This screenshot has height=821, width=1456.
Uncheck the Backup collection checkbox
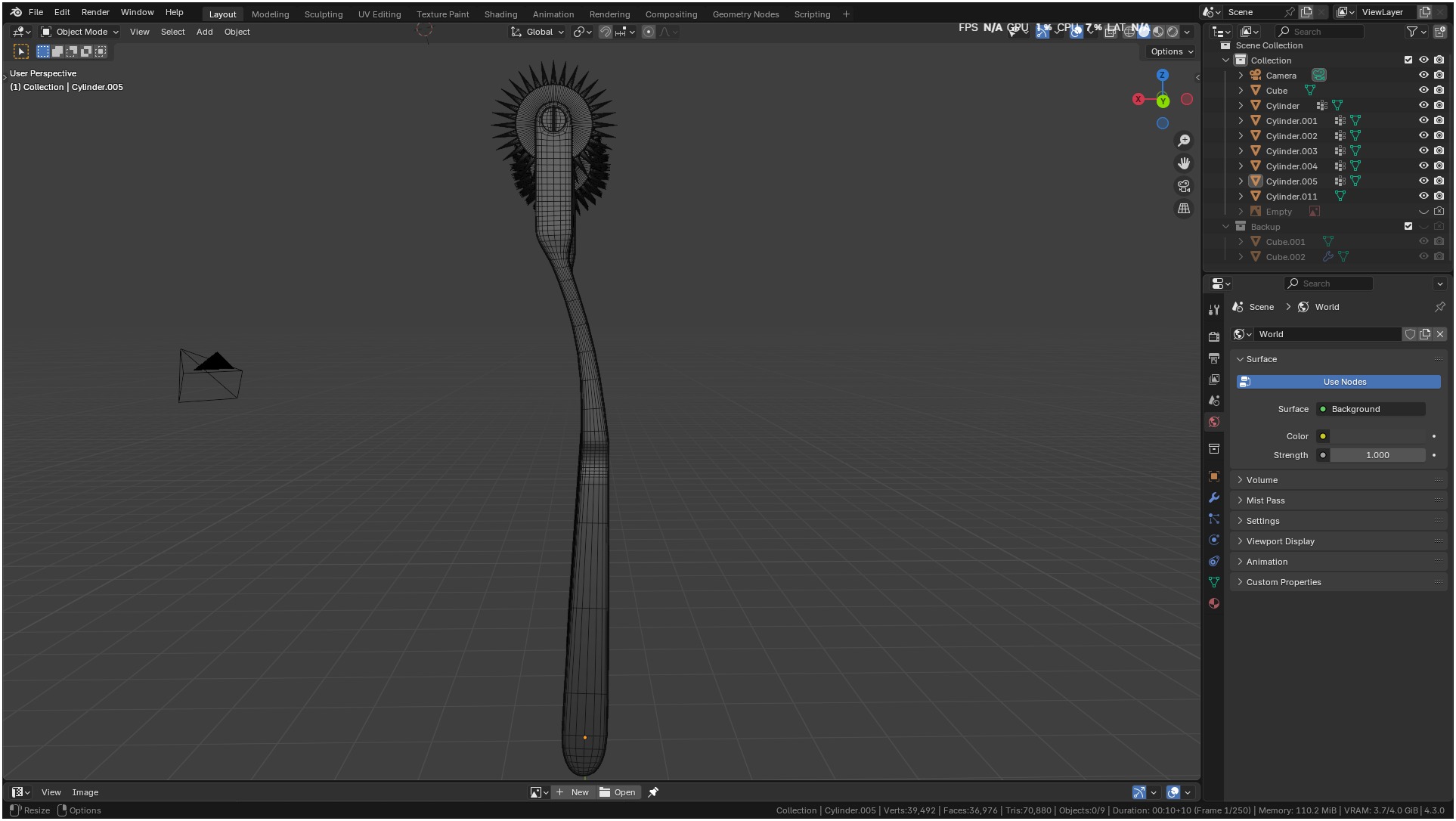1408,226
